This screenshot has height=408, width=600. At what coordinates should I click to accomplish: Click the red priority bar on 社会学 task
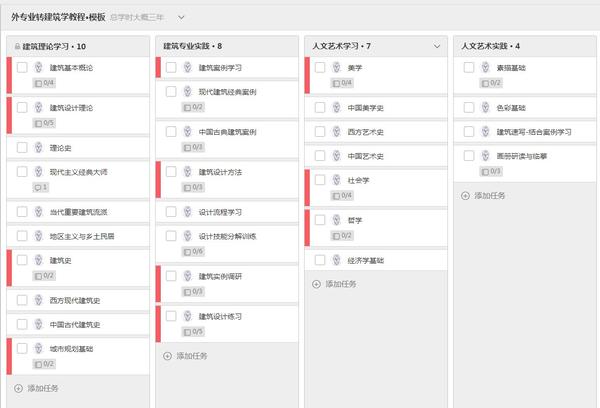pyautogui.click(x=307, y=188)
